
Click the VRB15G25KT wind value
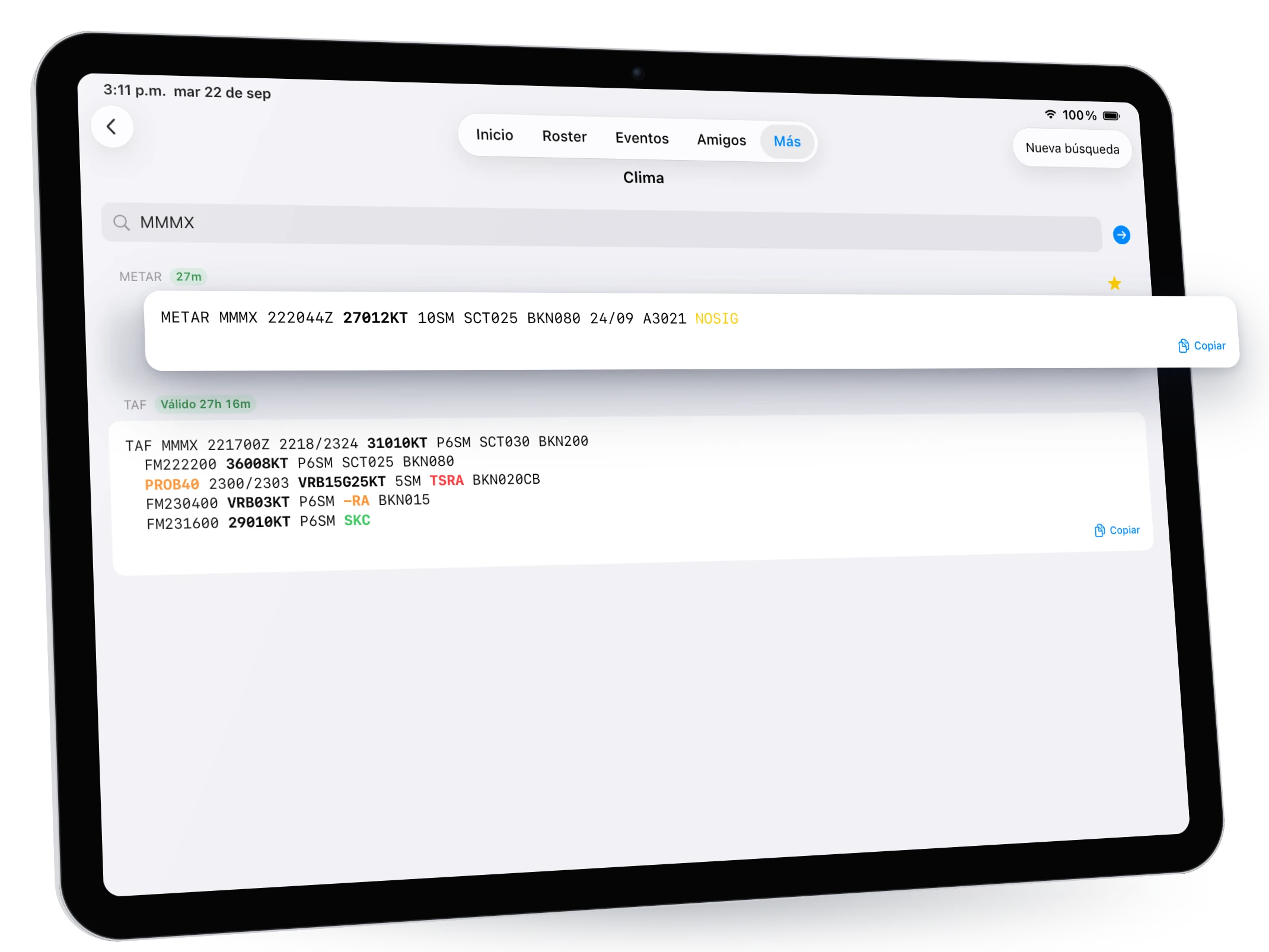(342, 482)
